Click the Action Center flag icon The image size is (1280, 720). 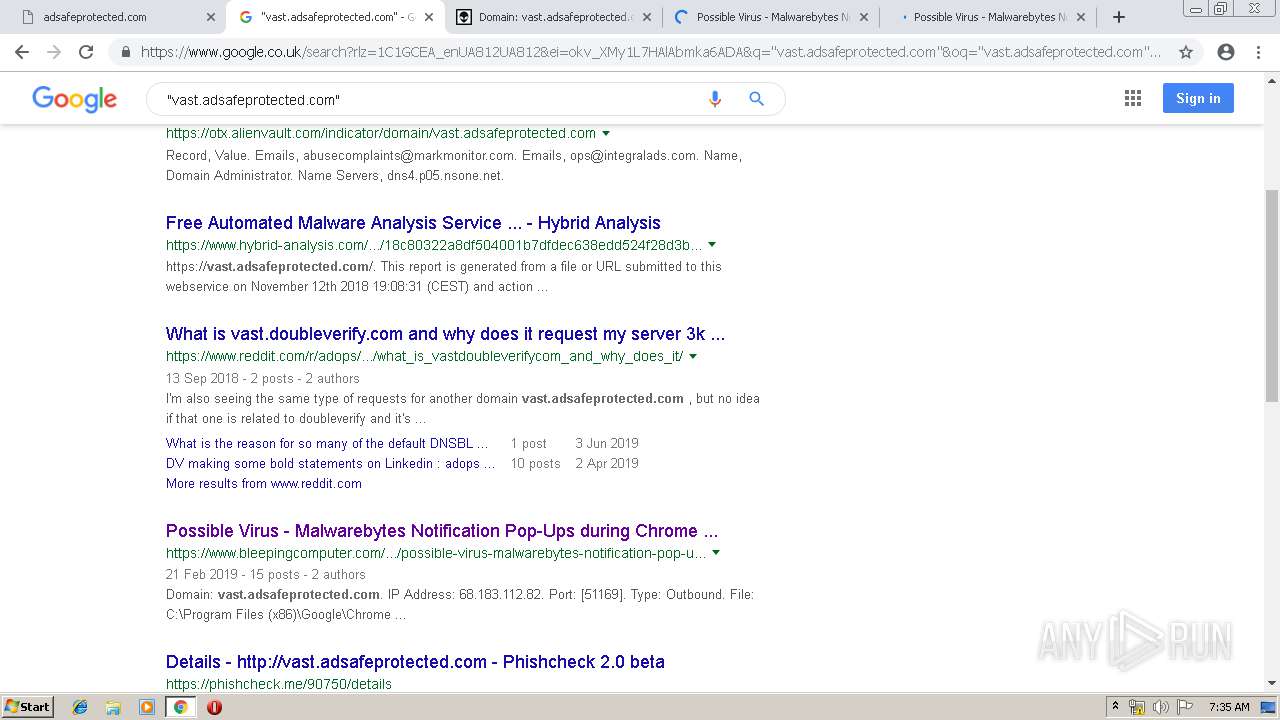[x=1185, y=707]
